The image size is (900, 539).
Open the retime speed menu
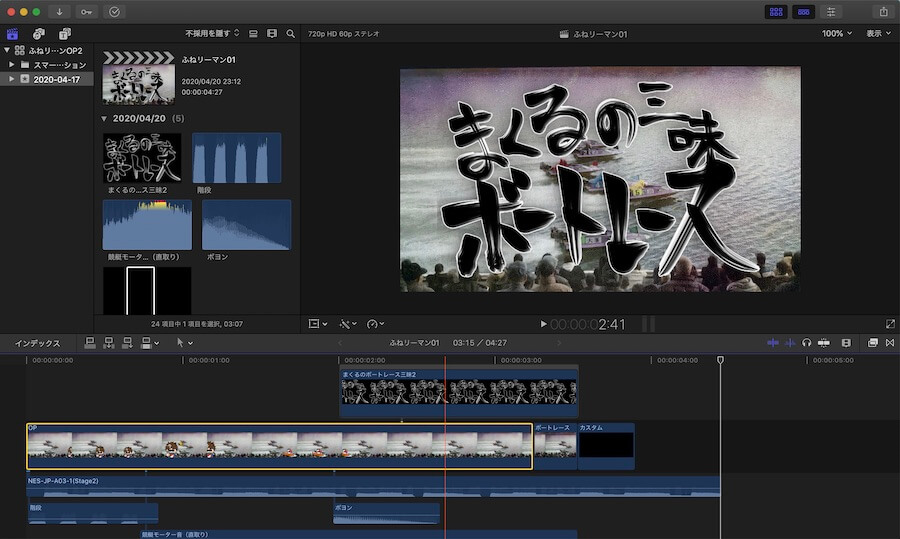pyautogui.click(x=375, y=324)
